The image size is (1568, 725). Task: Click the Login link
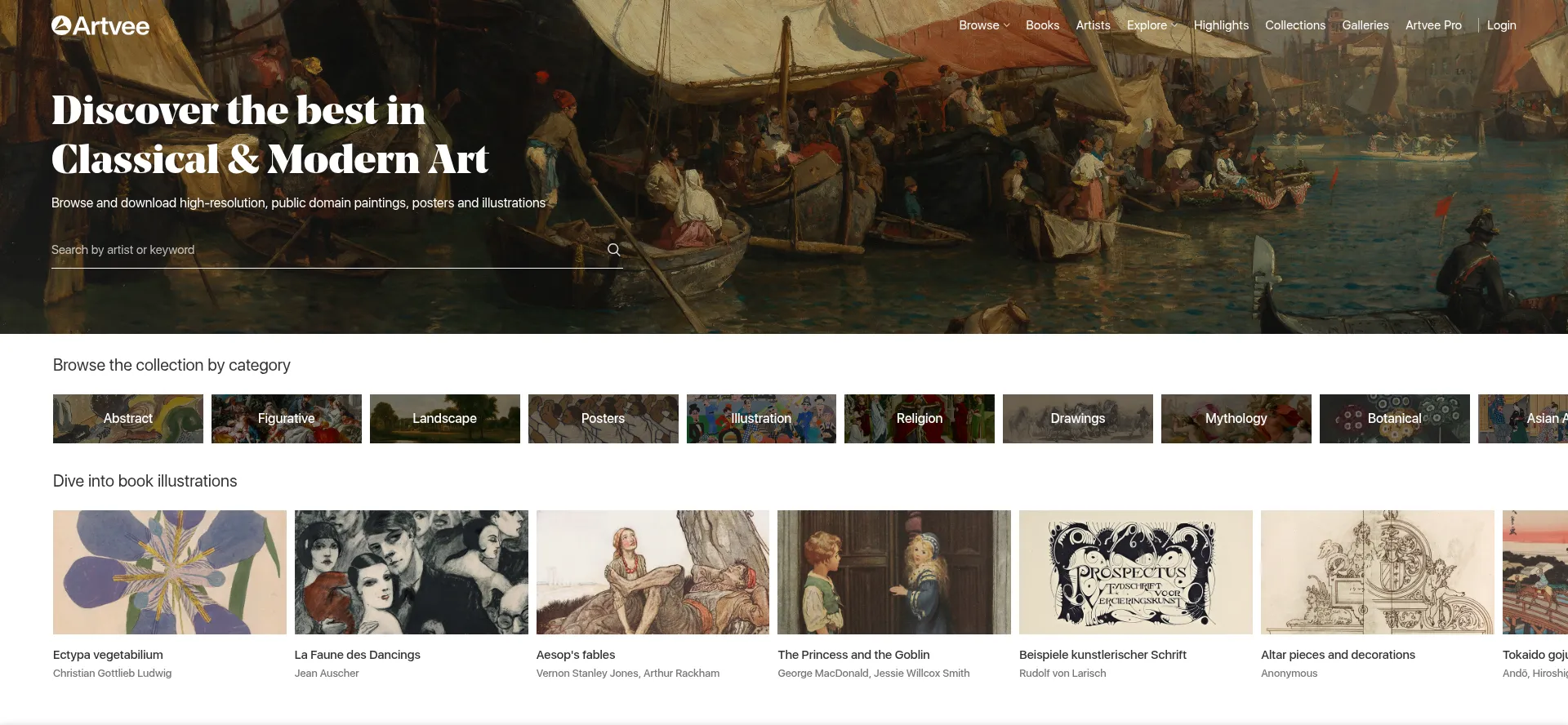point(1501,25)
